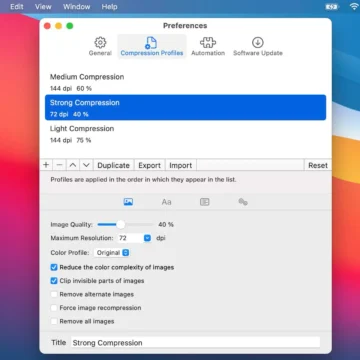Open the Maximum Resolution dropdown arrow
This screenshot has width=360, height=360.
coord(147,238)
